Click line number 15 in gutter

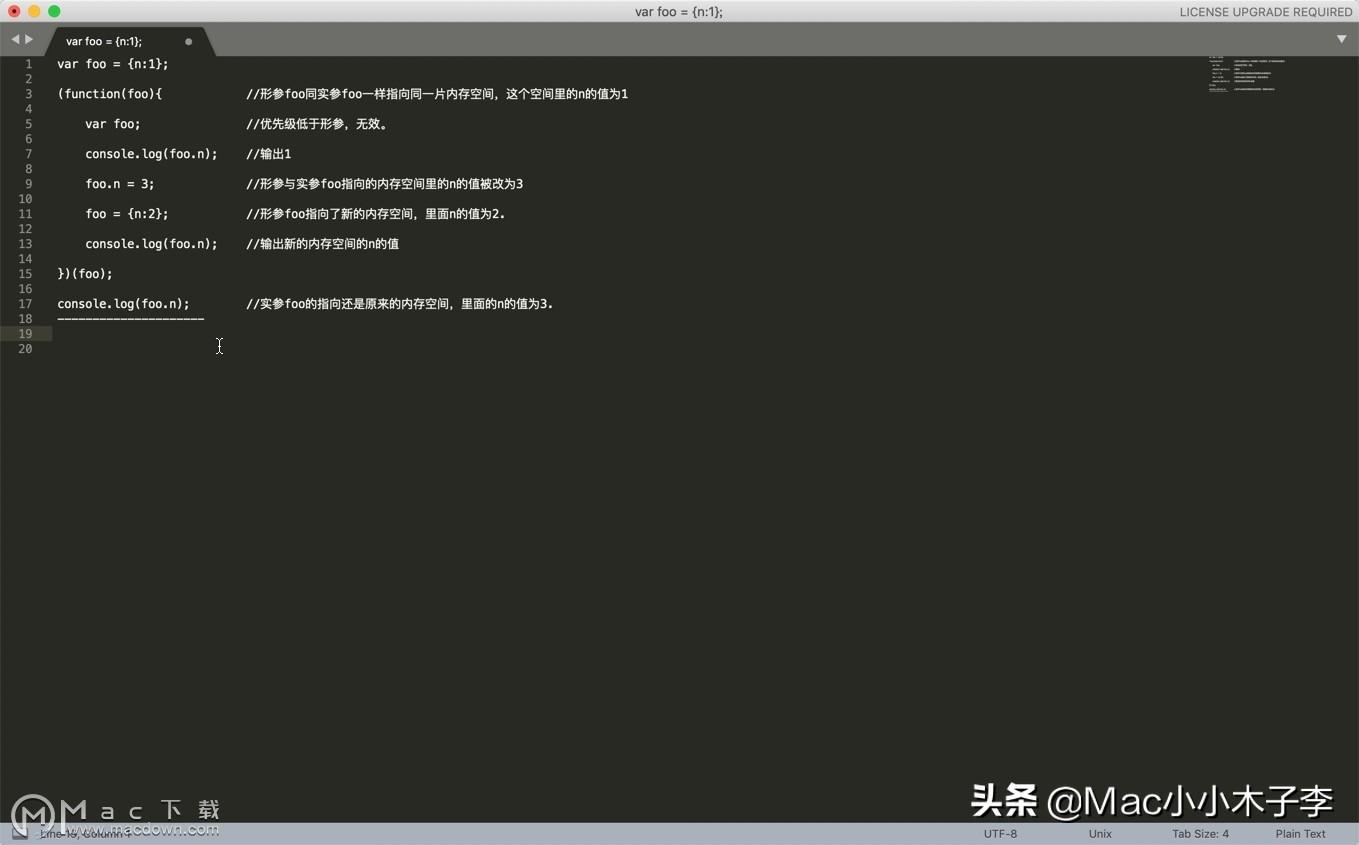point(25,274)
